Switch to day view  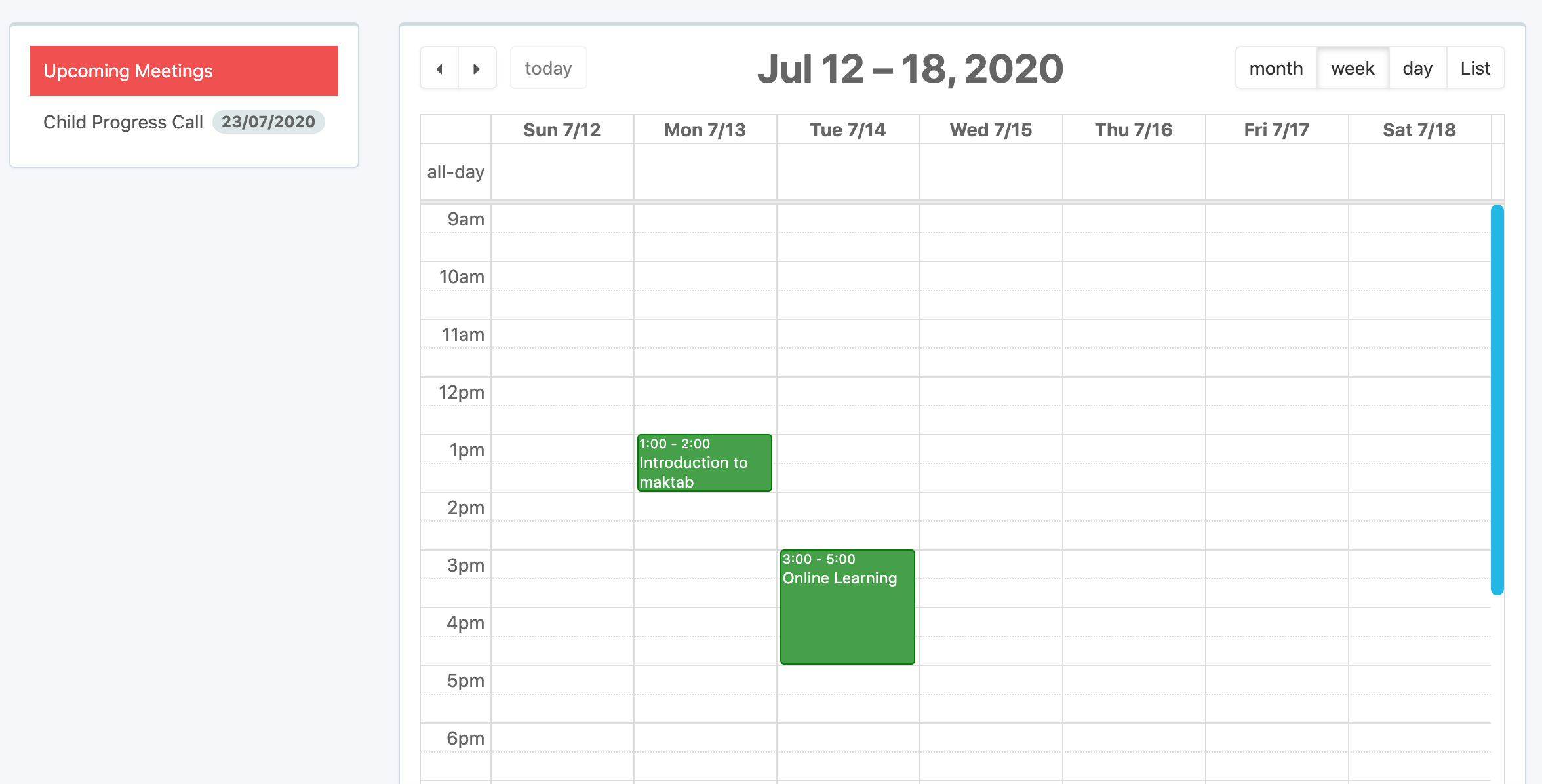point(1417,68)
